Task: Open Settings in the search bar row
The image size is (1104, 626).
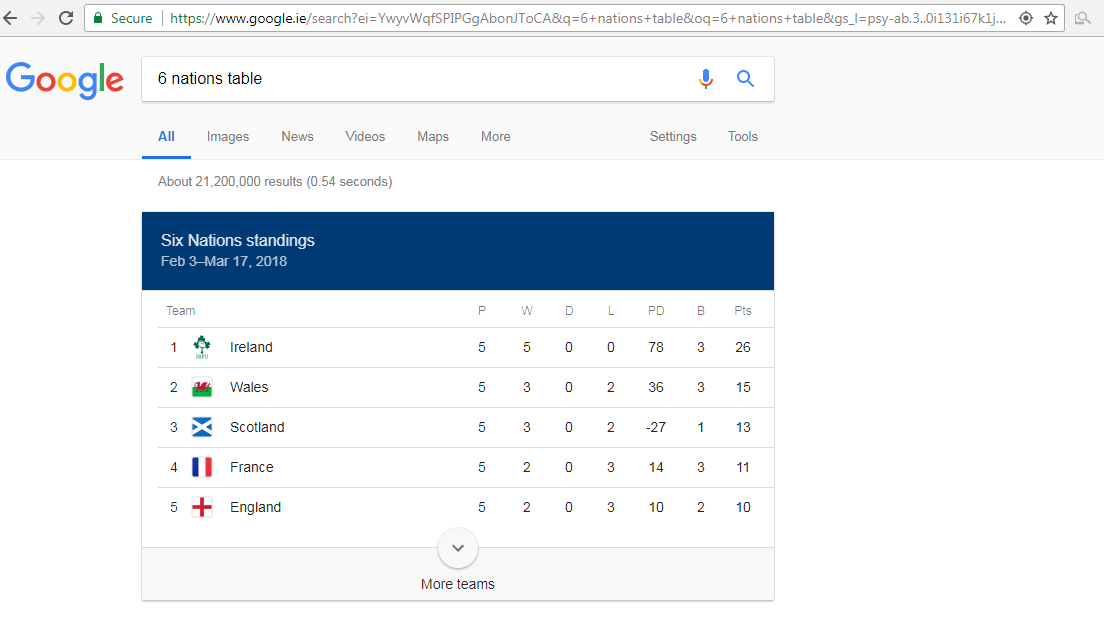Action: pos(673,137)
